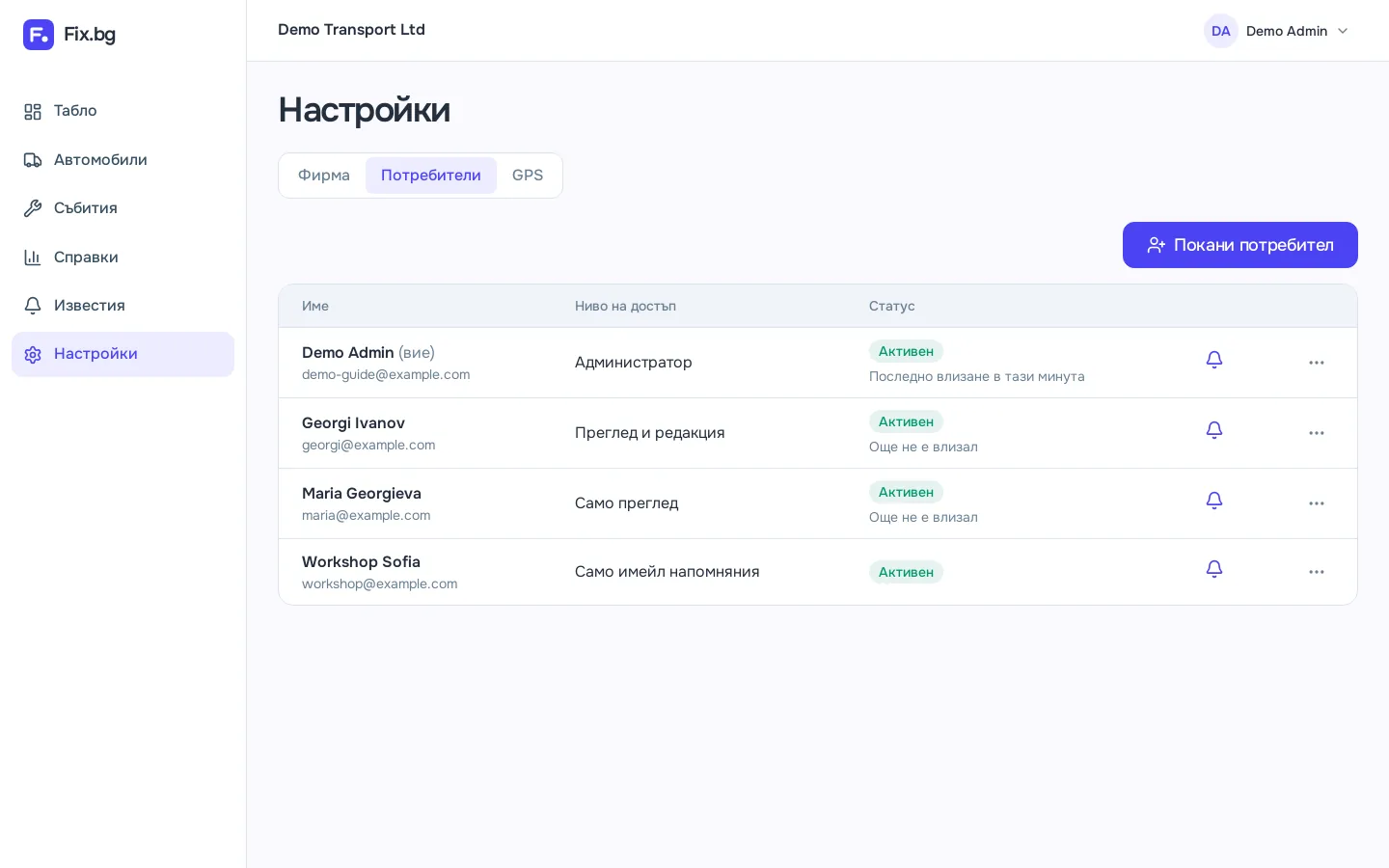The height and width of the screenshot is (868, 1389).
Task: Click the bell icon for Workshop Sofia
Action: [1214, 569]
